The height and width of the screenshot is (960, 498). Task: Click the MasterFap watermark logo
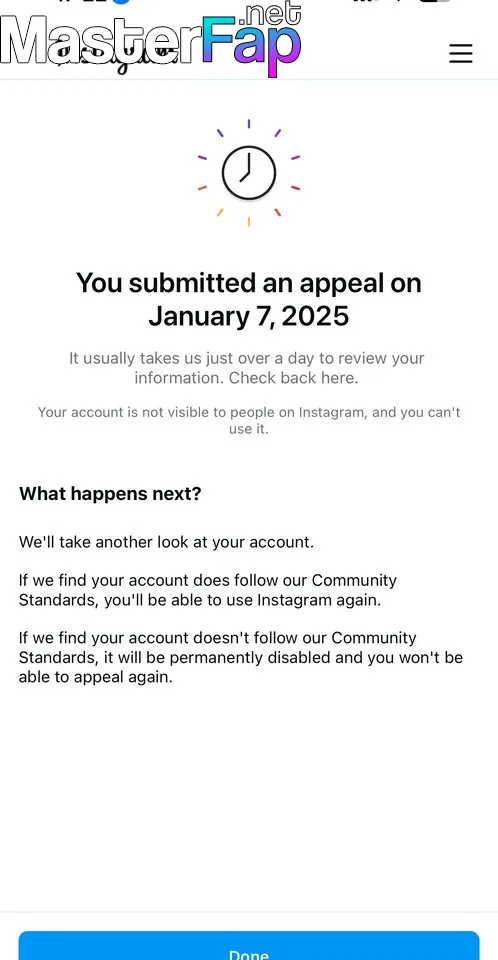[x=151, y=40]
